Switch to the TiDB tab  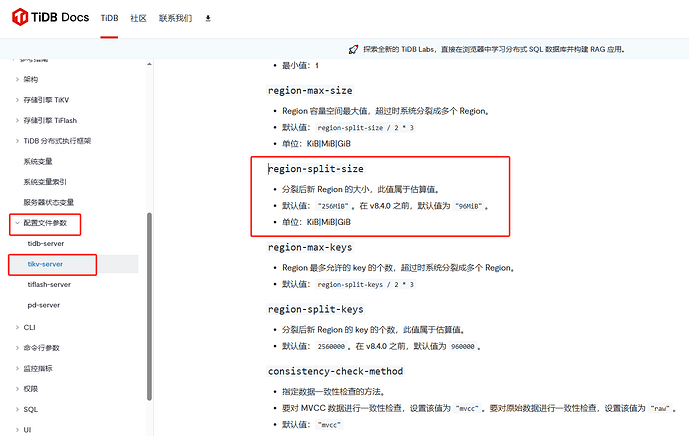111,18
